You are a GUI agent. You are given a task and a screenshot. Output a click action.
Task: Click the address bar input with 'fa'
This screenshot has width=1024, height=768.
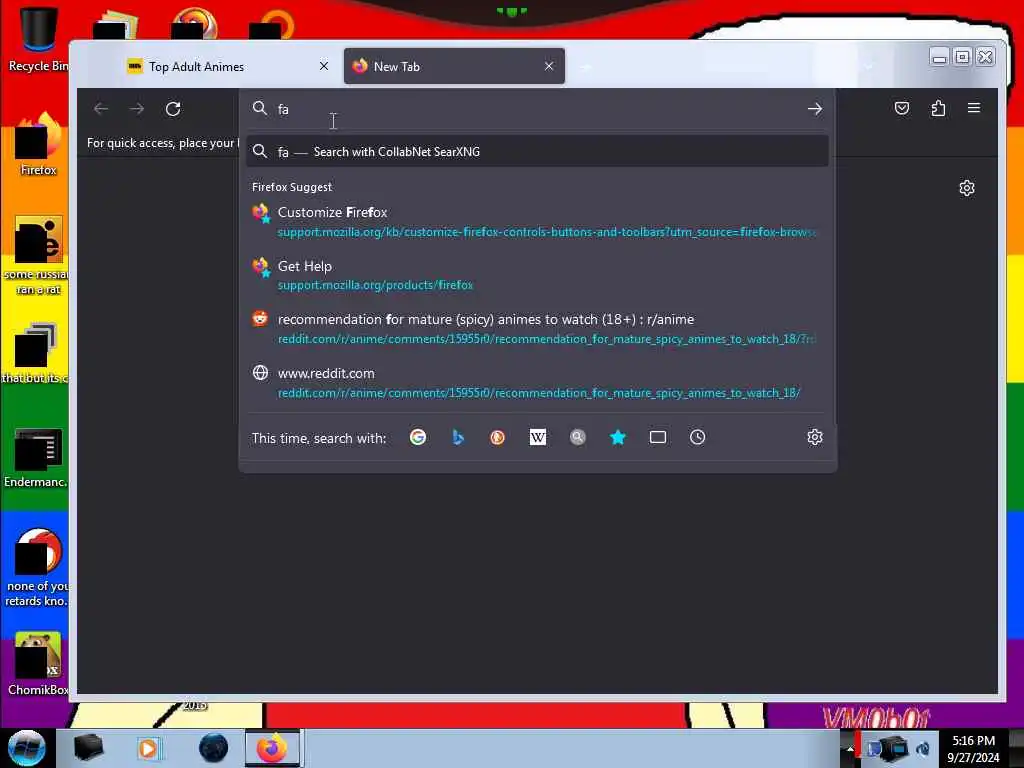[539, 109]
